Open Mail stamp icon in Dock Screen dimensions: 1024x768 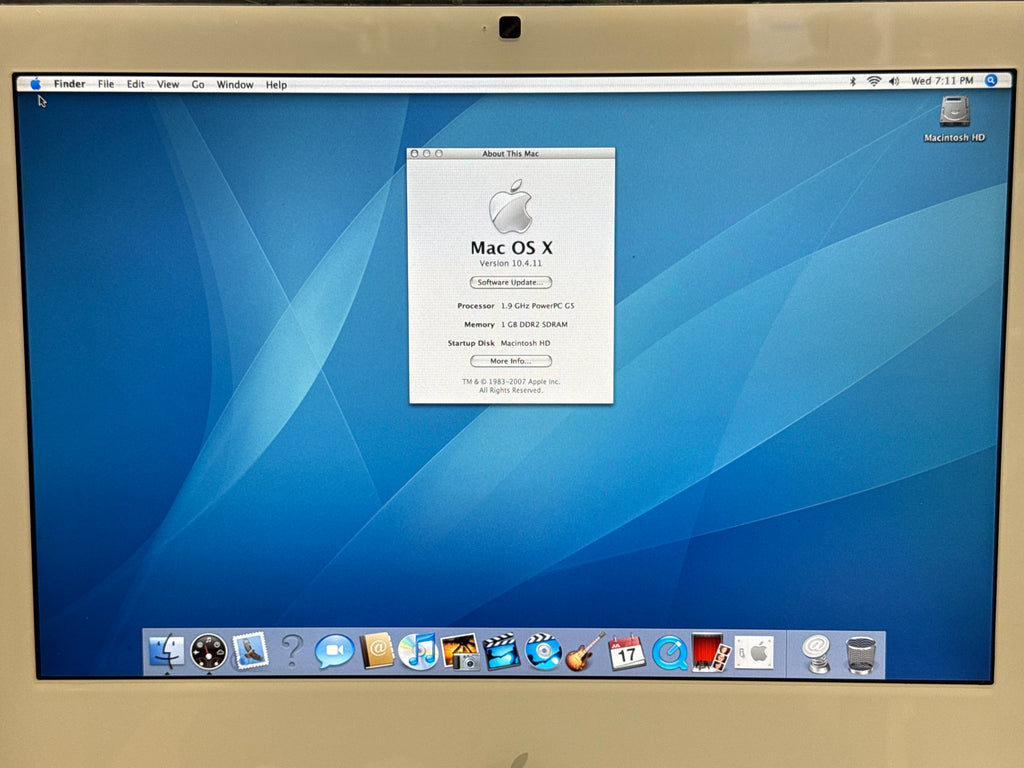251,651
